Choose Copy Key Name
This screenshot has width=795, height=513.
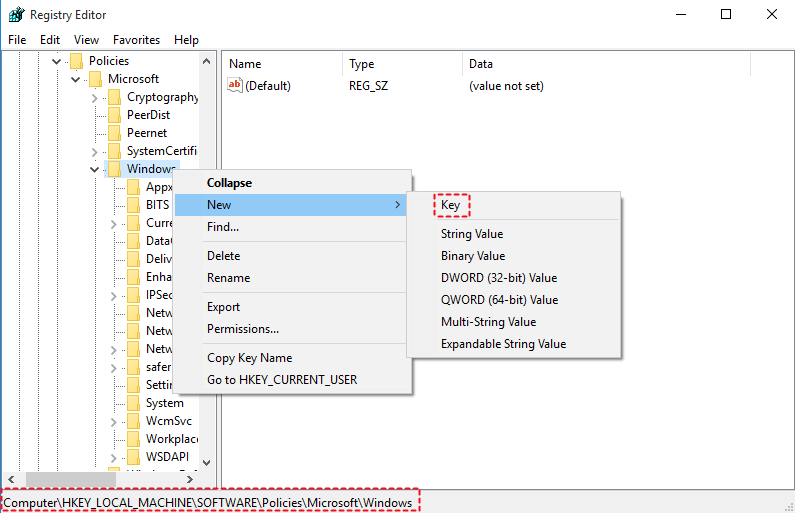[x=291, y=358]
